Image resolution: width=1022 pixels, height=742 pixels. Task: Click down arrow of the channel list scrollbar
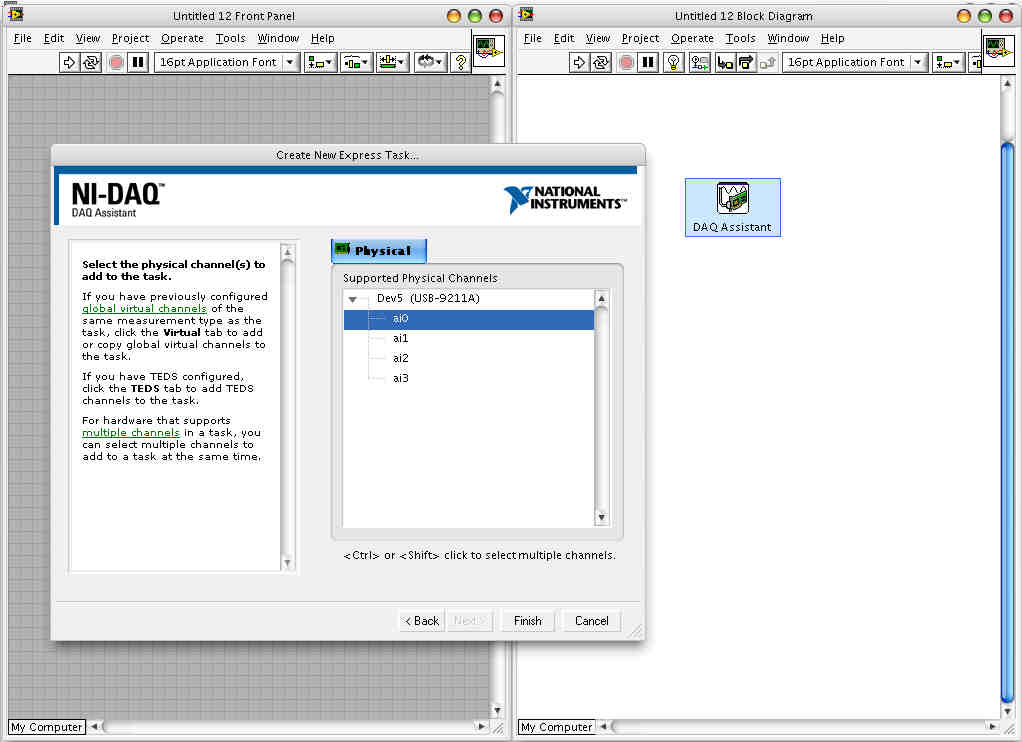pyautogui.click(x=602, y=518)
